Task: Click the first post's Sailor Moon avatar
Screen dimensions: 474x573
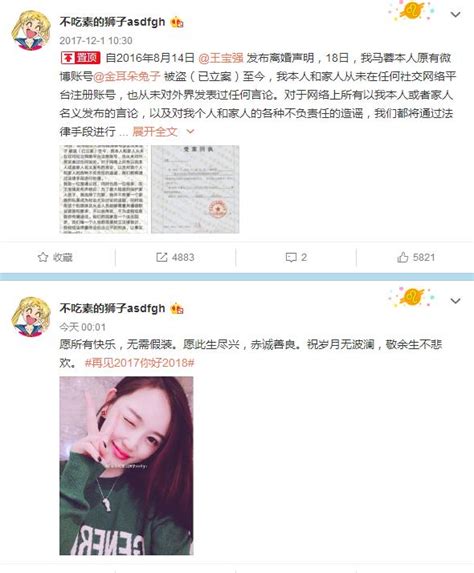Action: coord(31,30)
